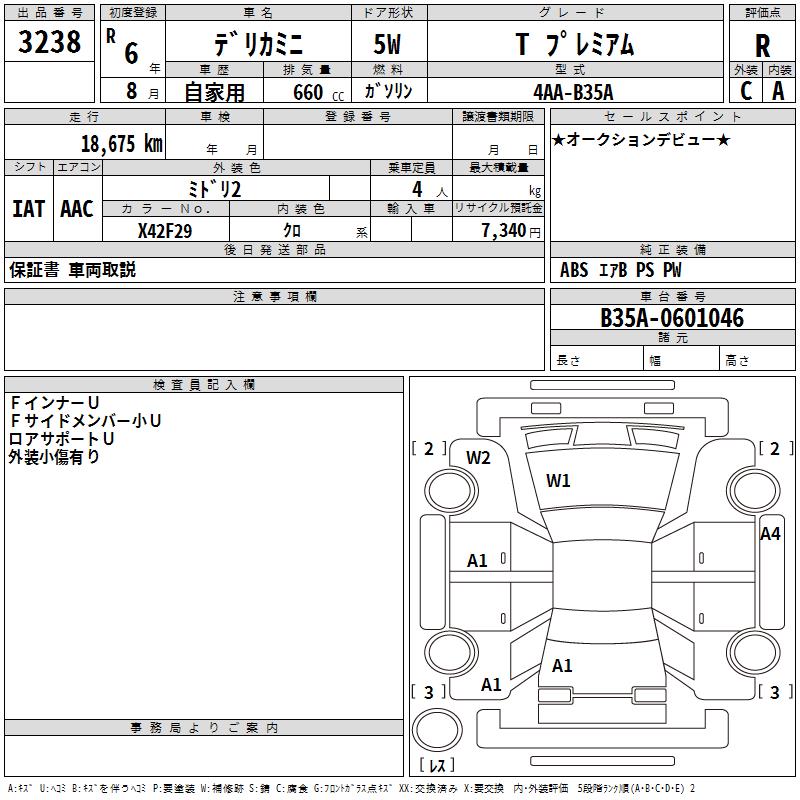Select the grade text T プレミアム

(575, 44)
